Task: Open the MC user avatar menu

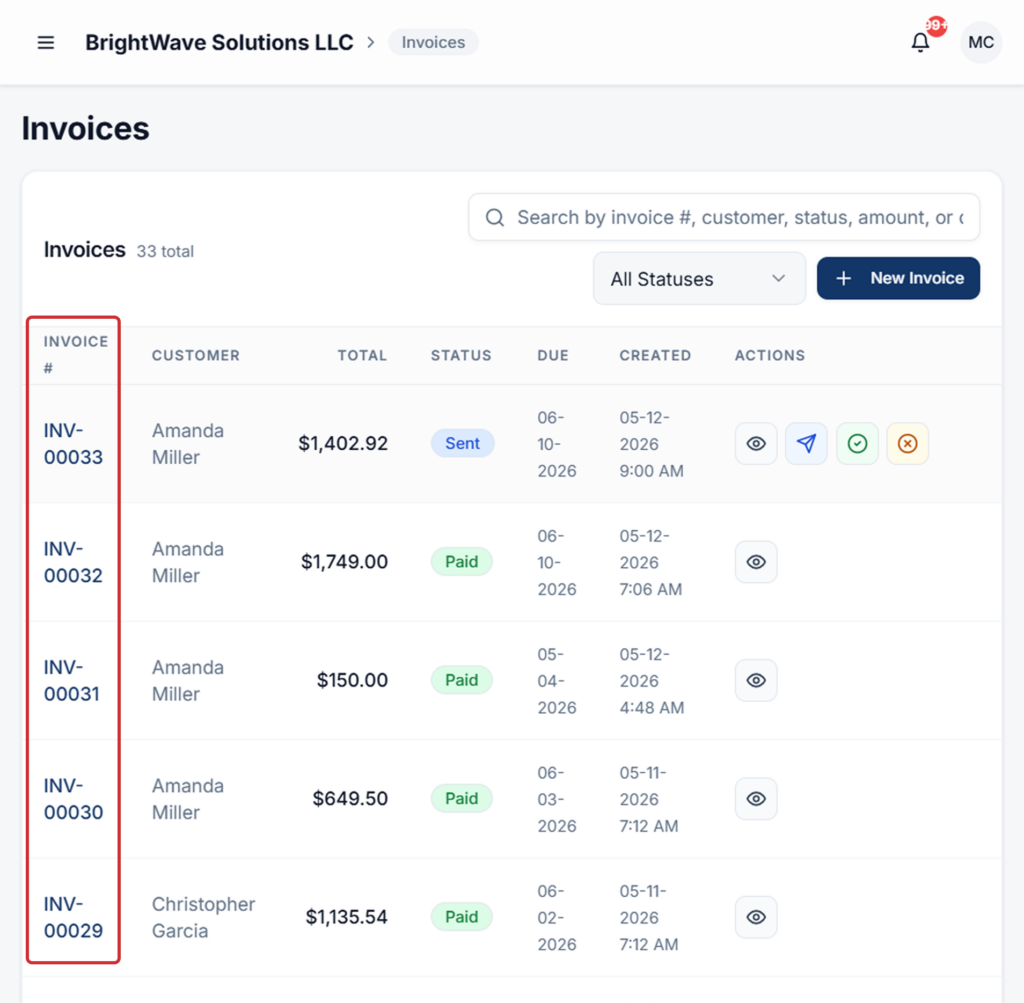Action: click(x=981, y=42)
